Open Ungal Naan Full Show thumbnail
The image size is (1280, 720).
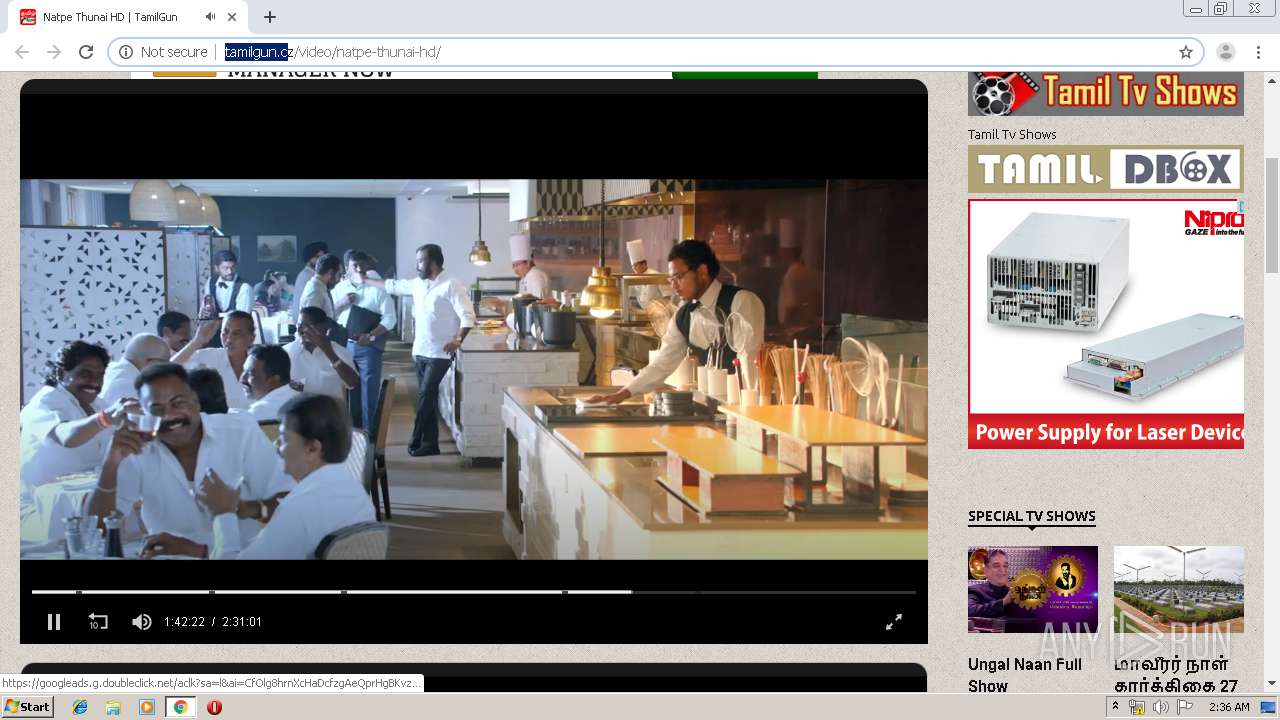click(1033, 589)
